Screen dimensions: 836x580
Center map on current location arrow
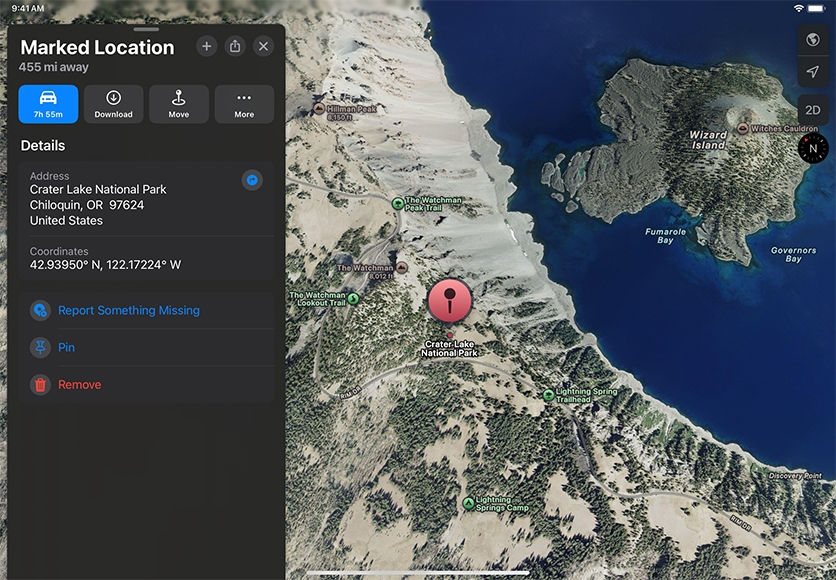[813, 71]
